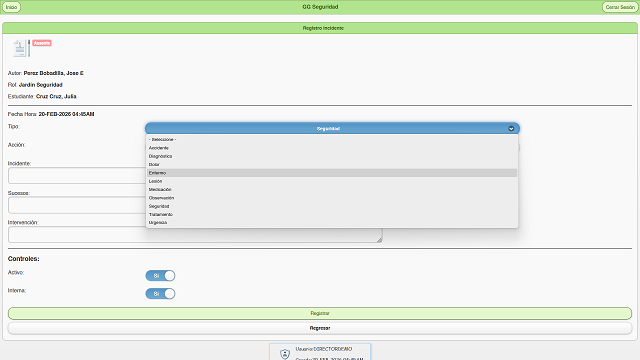Pick Diagnóstico in the dropdown list
This screenshot has height=360, width=640.
coord(332,156)
